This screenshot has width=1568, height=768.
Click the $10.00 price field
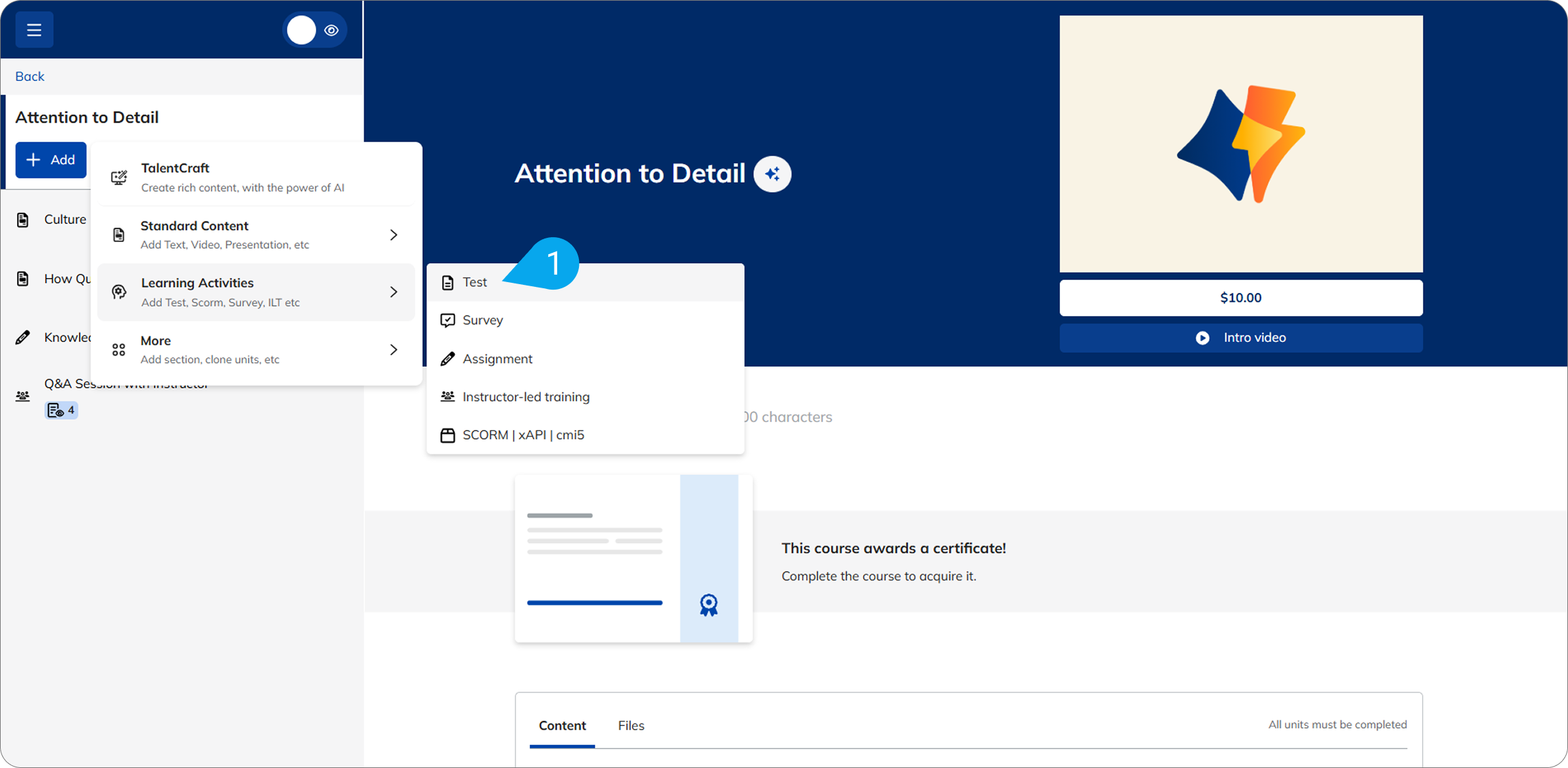coord(1240,298)
